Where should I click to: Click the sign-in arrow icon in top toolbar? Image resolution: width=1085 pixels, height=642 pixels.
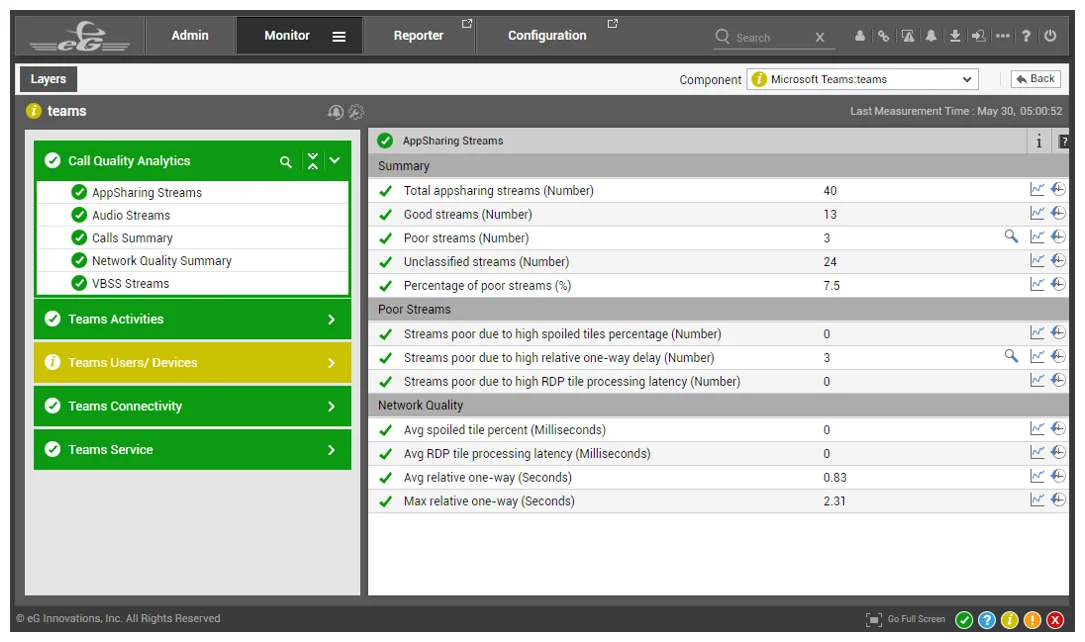click(x=978, y=36)
